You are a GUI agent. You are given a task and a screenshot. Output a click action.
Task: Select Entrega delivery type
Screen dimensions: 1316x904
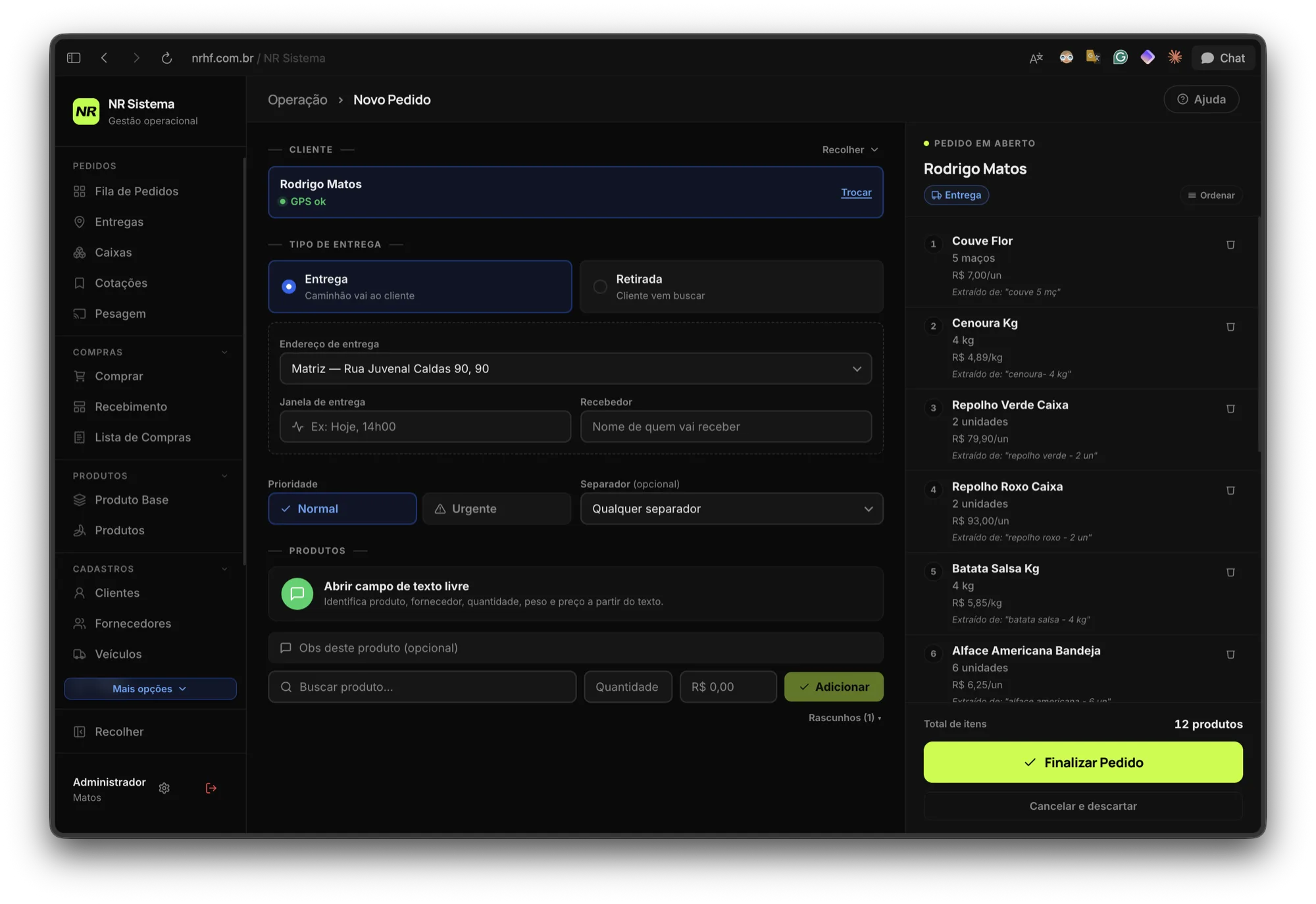420,287
